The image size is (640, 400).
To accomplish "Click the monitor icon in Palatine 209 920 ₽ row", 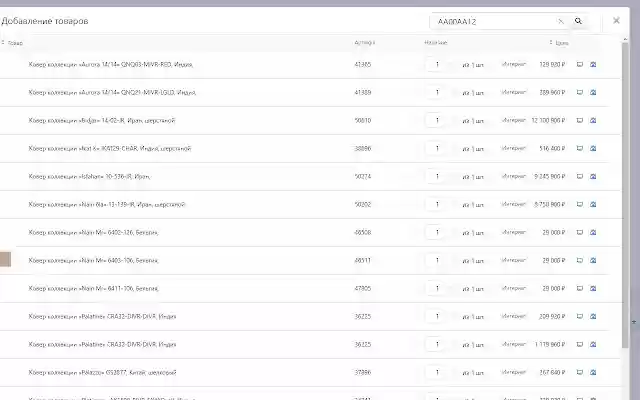I will [x=580, y=316].
